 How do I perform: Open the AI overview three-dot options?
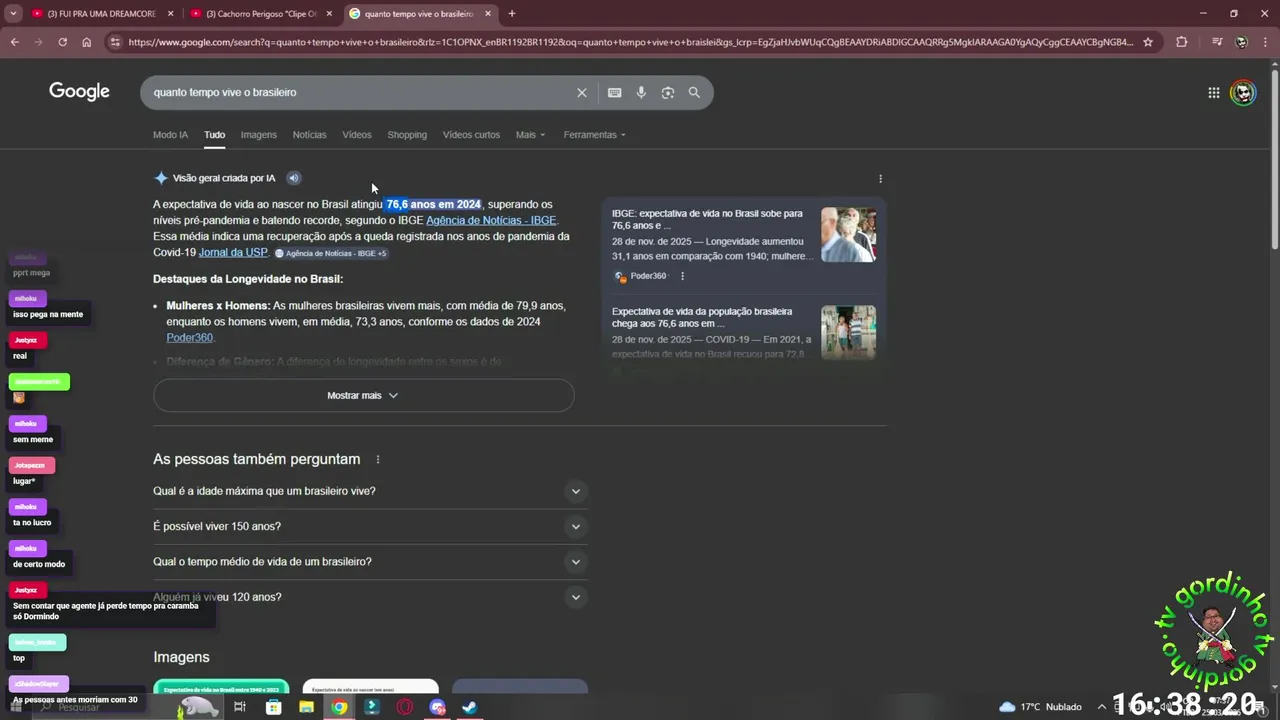880,179
